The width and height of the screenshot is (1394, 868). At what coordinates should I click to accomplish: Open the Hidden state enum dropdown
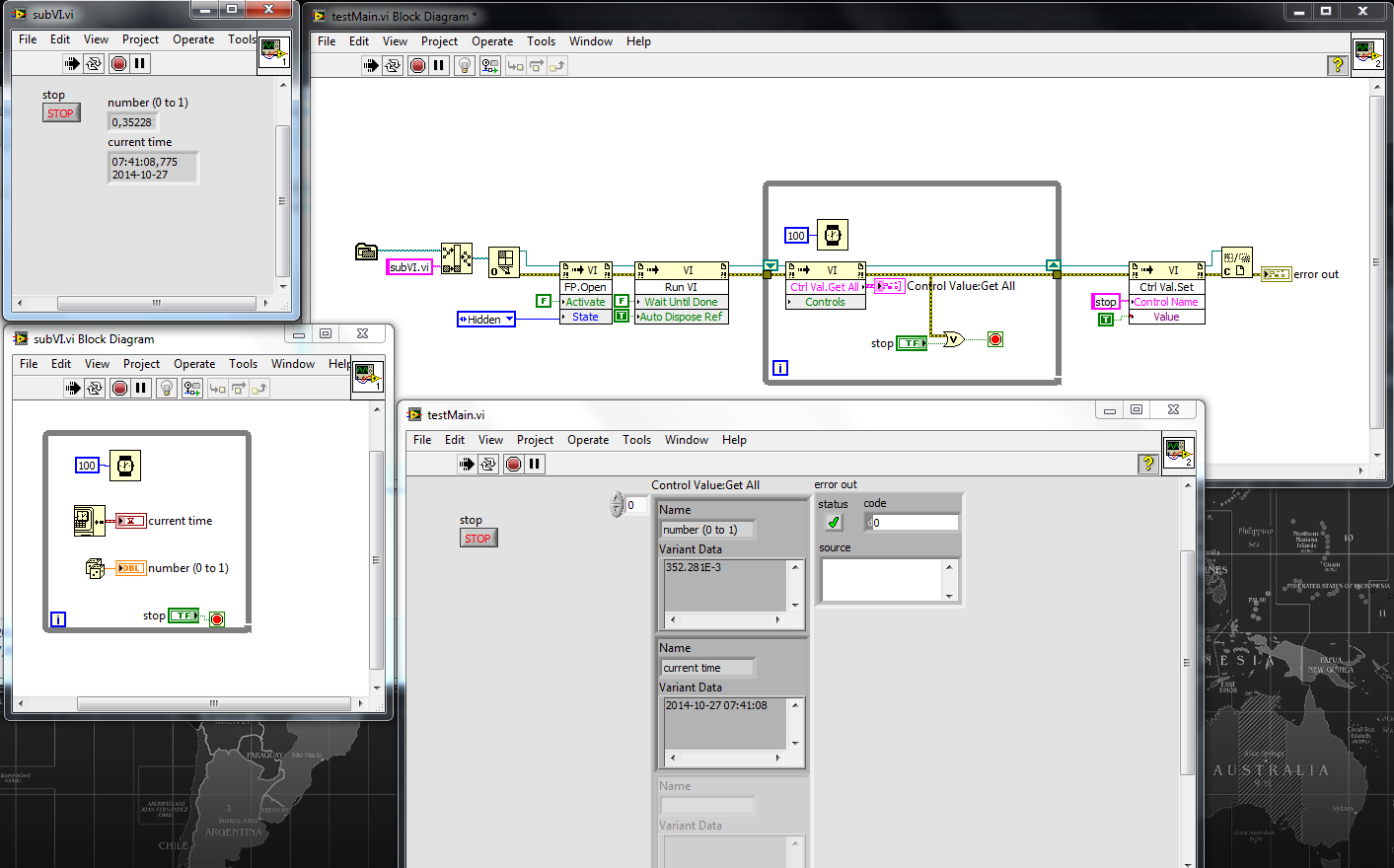[x=486, y=320]
